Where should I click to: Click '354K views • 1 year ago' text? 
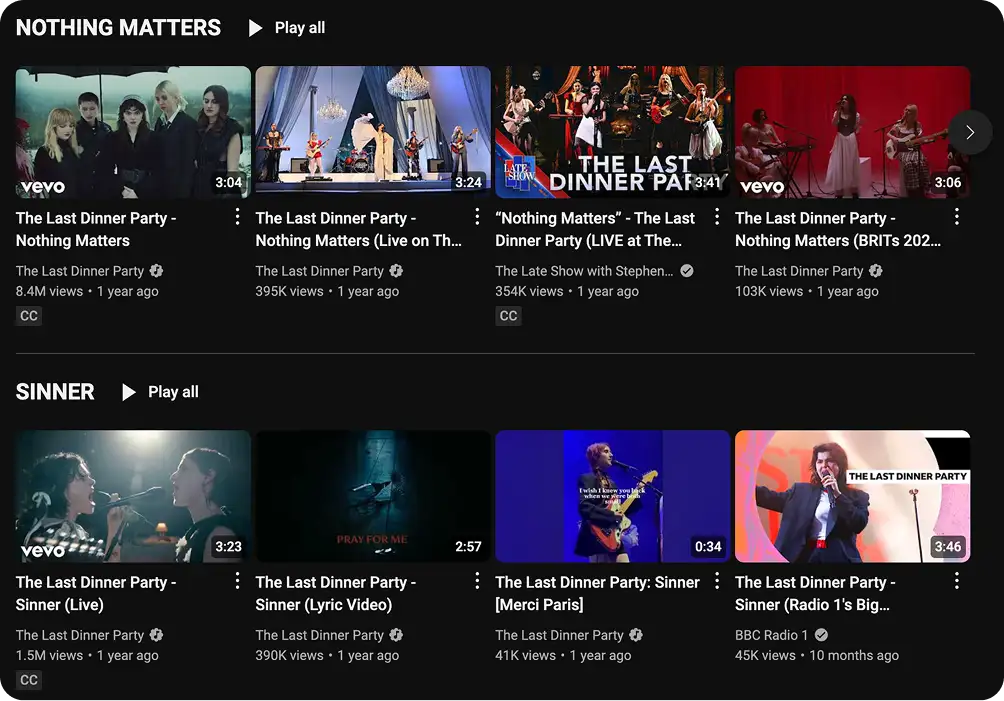click(567, 291)
